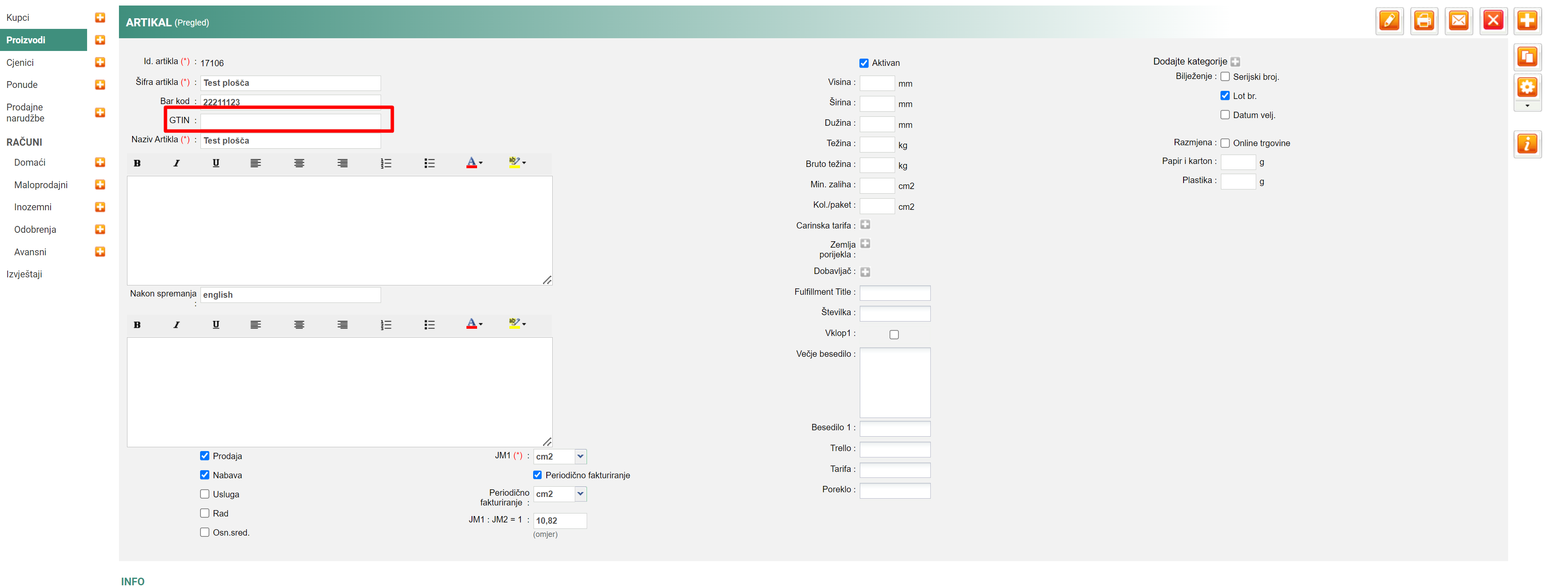The width and height of the screenshot is (1568, 587).
Task: Add new item next to Kupci
Action: (100, 18)
